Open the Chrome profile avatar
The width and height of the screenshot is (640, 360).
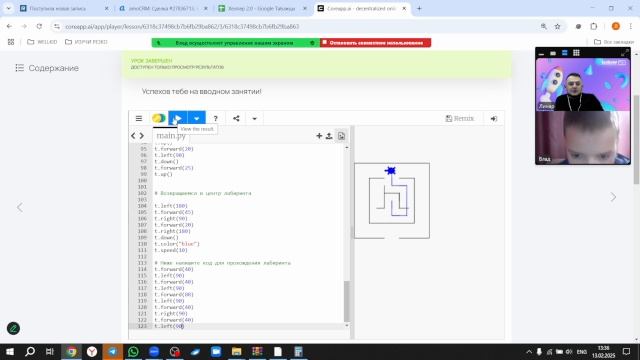click(616, 26)
